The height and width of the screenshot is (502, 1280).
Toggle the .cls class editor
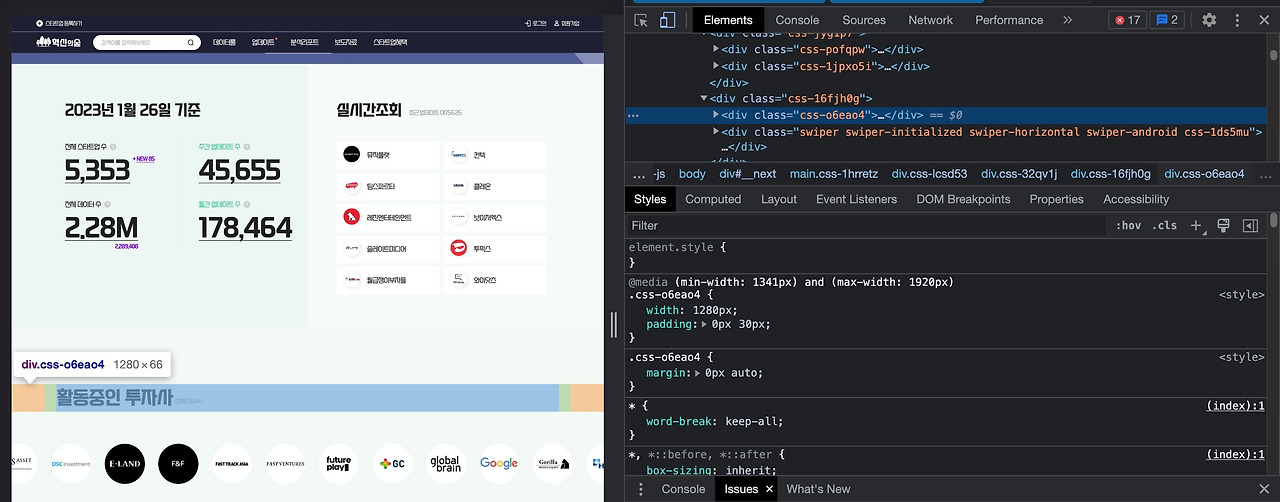(1165, 226)
